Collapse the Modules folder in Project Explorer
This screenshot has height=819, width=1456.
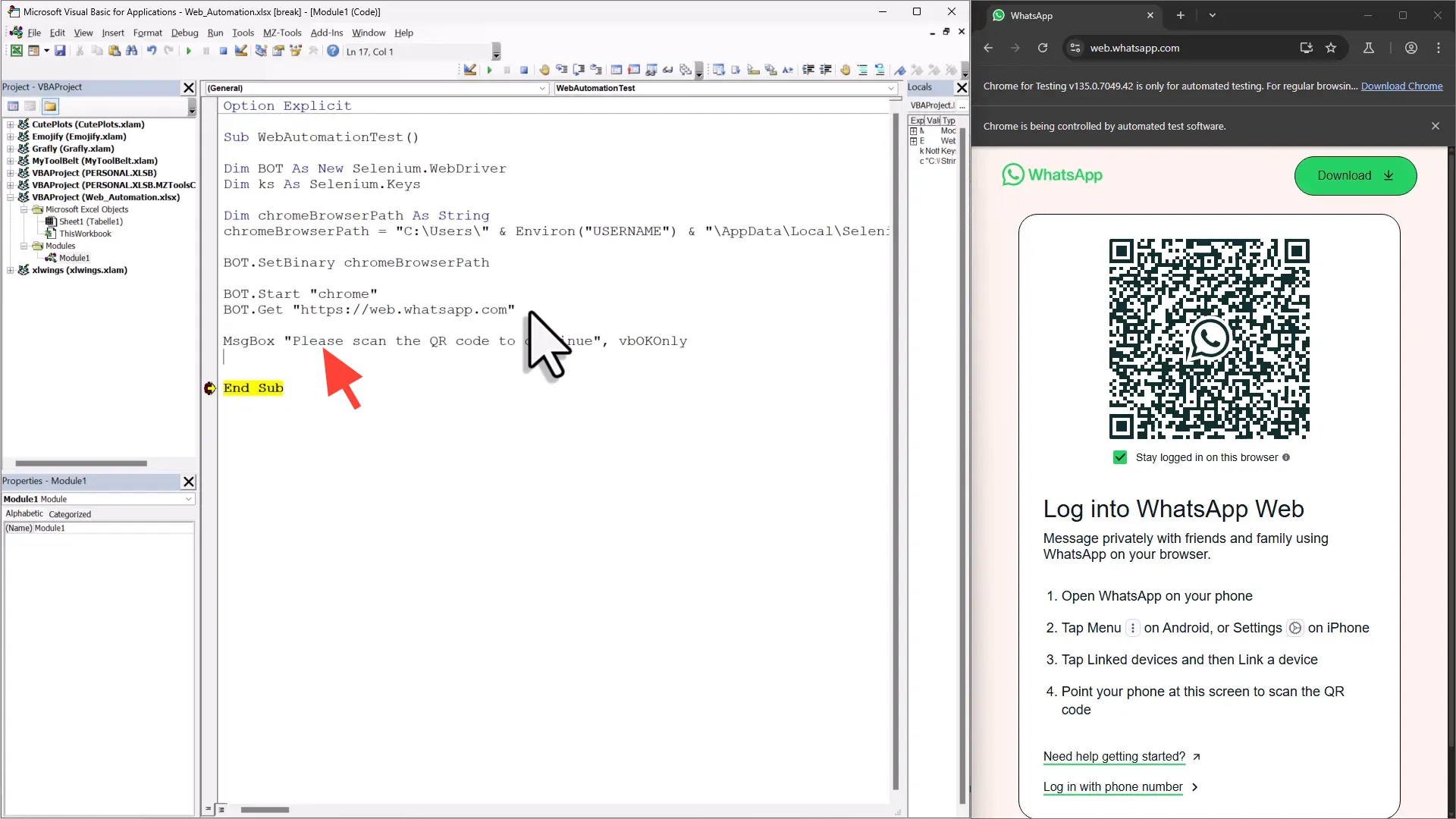(x=24, y=246)
